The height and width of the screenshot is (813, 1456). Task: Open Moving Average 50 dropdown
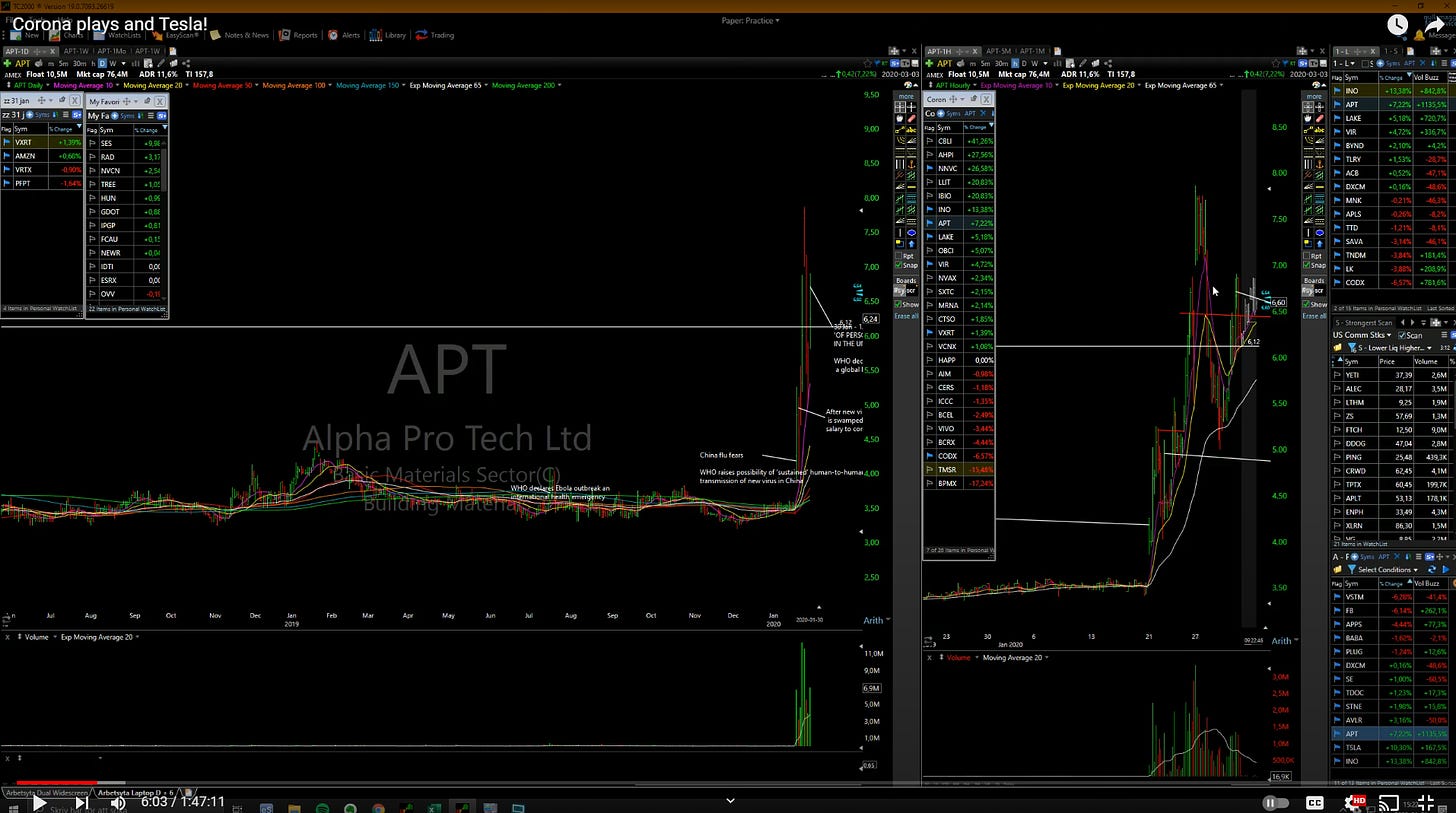pos(256,85)
